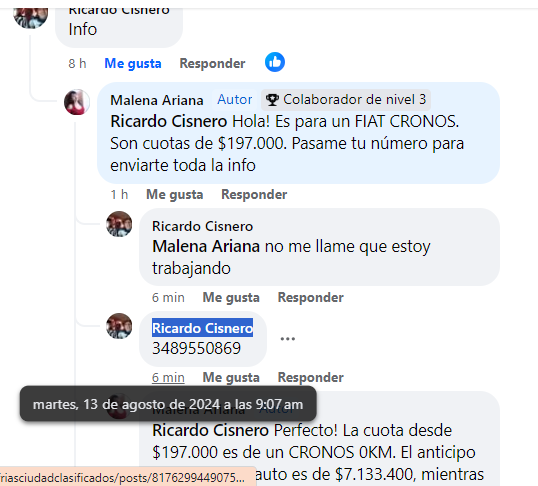Click Ricardo Cisnero avatar on Info comment

[x=31, y=15]
